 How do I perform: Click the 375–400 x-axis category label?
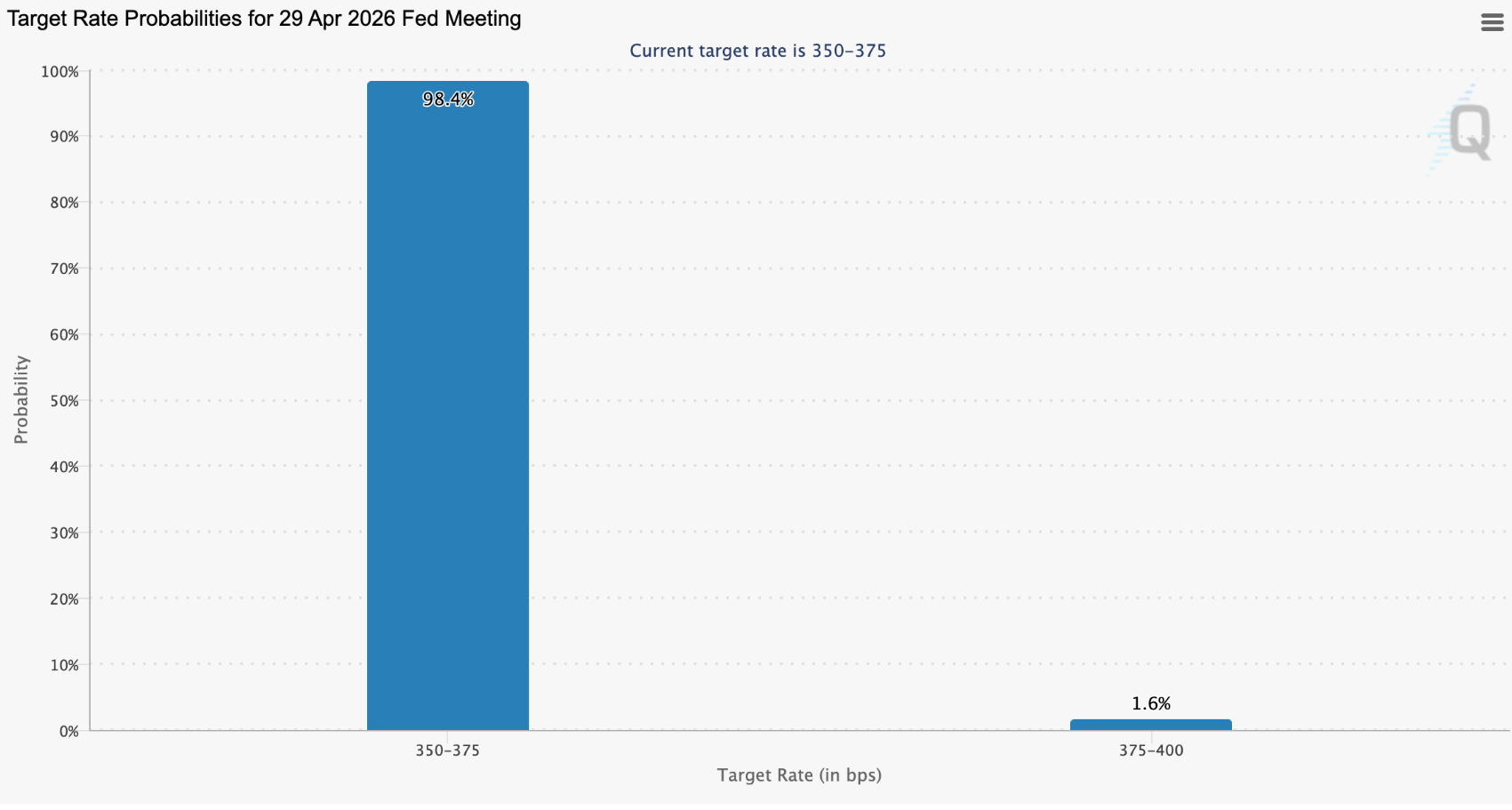(1150, 750)
